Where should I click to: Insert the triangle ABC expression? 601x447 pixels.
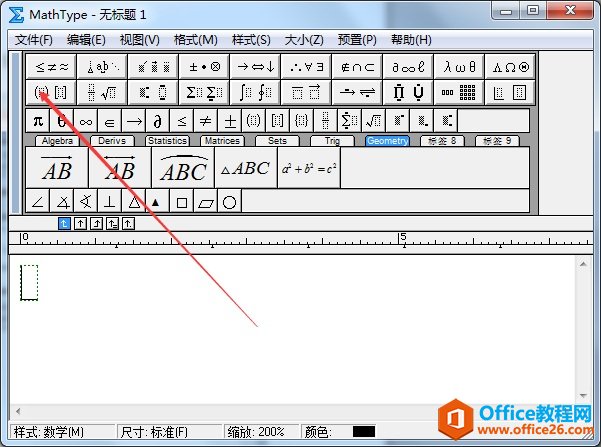tap(246, 168)
